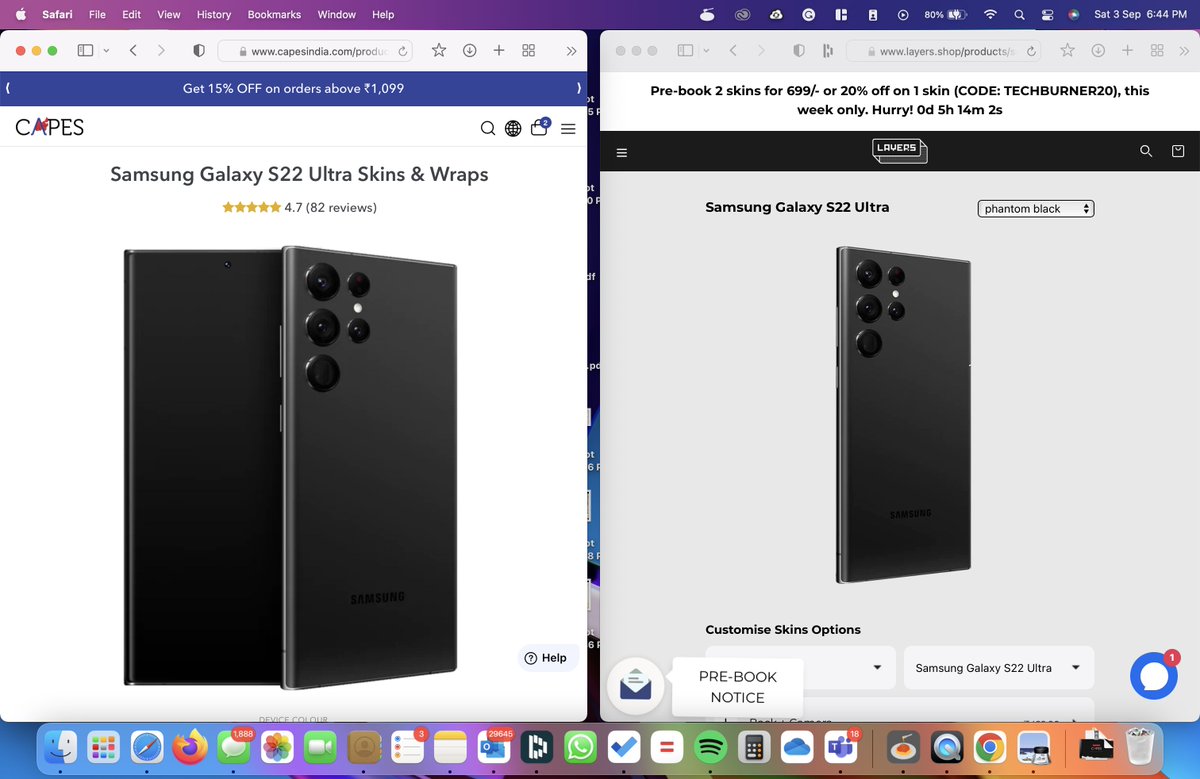The height and width of the screenshot is (779, 1200).
Task: Open new tab in Layers Safari window
Action: (1127, 50)
